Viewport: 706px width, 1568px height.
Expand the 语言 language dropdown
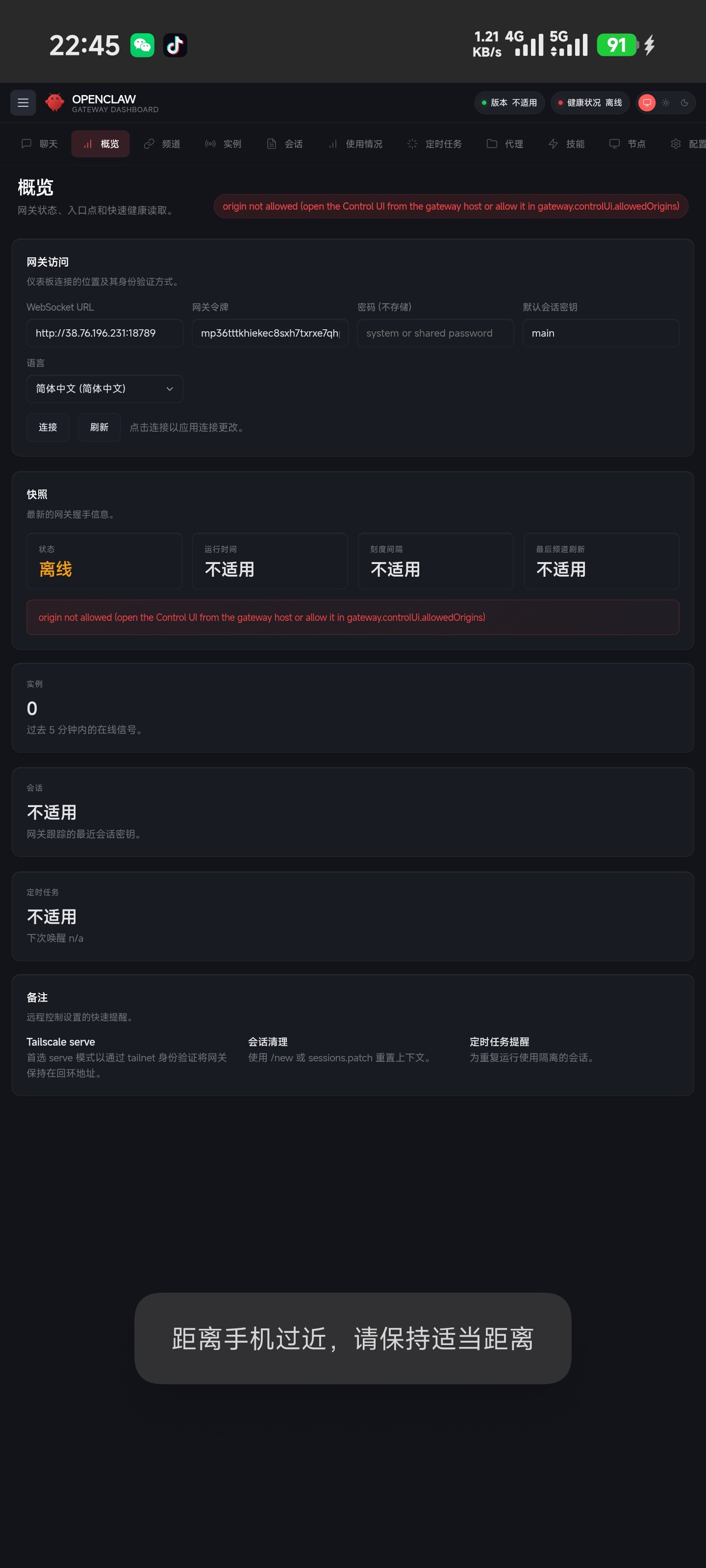tap(105, 389)
